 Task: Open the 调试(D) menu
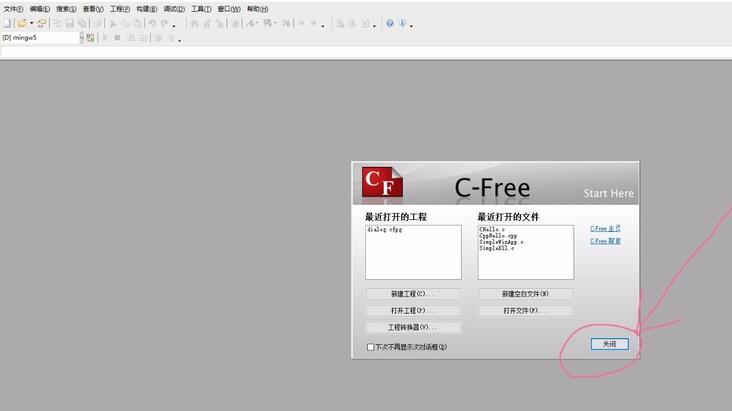click(174, 9)
